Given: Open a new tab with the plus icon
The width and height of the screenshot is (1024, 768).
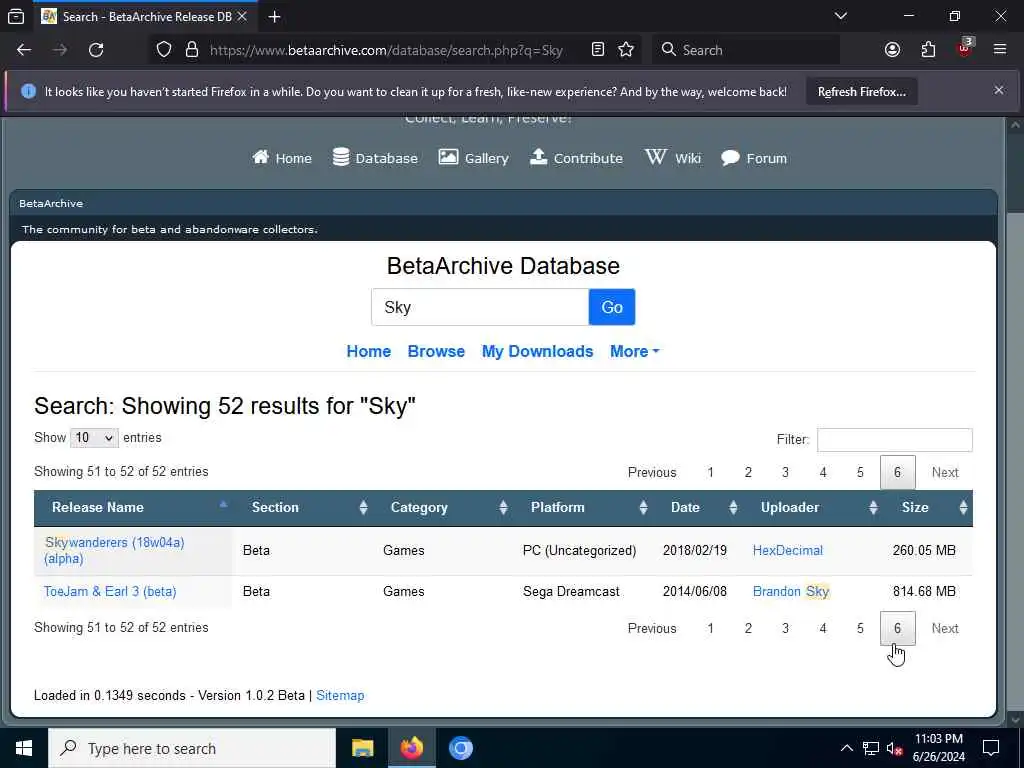Looking at the screenshot, I should [x=274, y=16].
